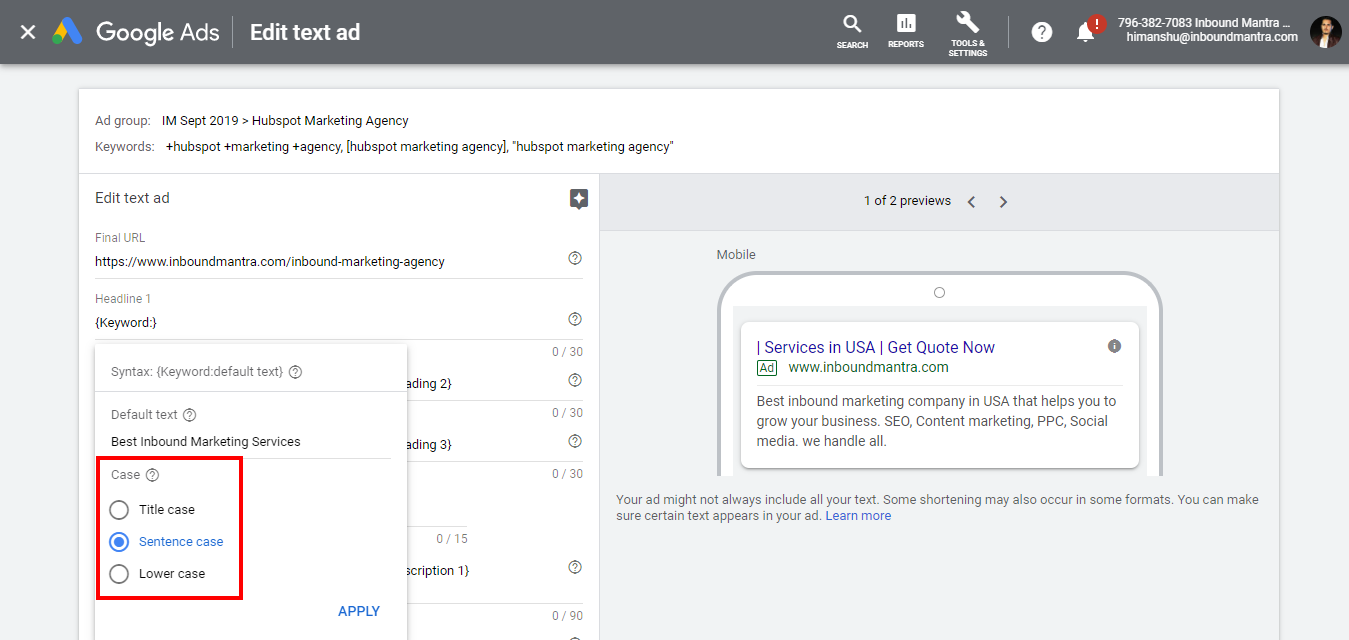
Task: Click the account email himanshu@inboundmantra.com
Action: pos(1212,37)
